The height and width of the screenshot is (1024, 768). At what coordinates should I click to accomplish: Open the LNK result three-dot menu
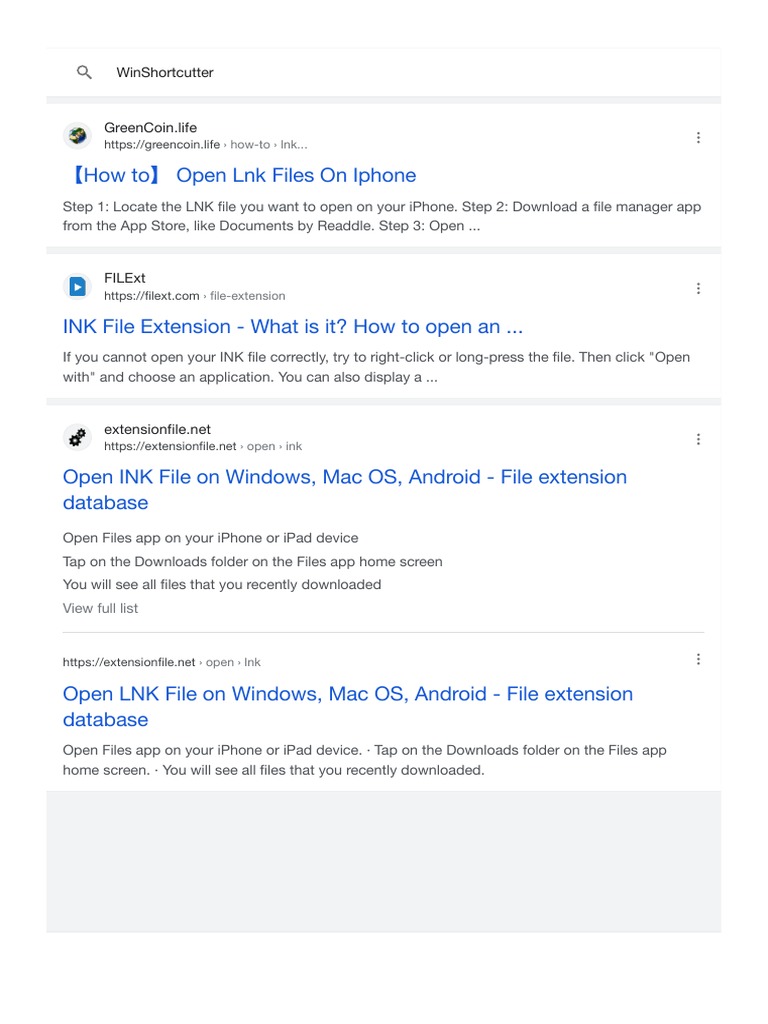coord(698,659)
